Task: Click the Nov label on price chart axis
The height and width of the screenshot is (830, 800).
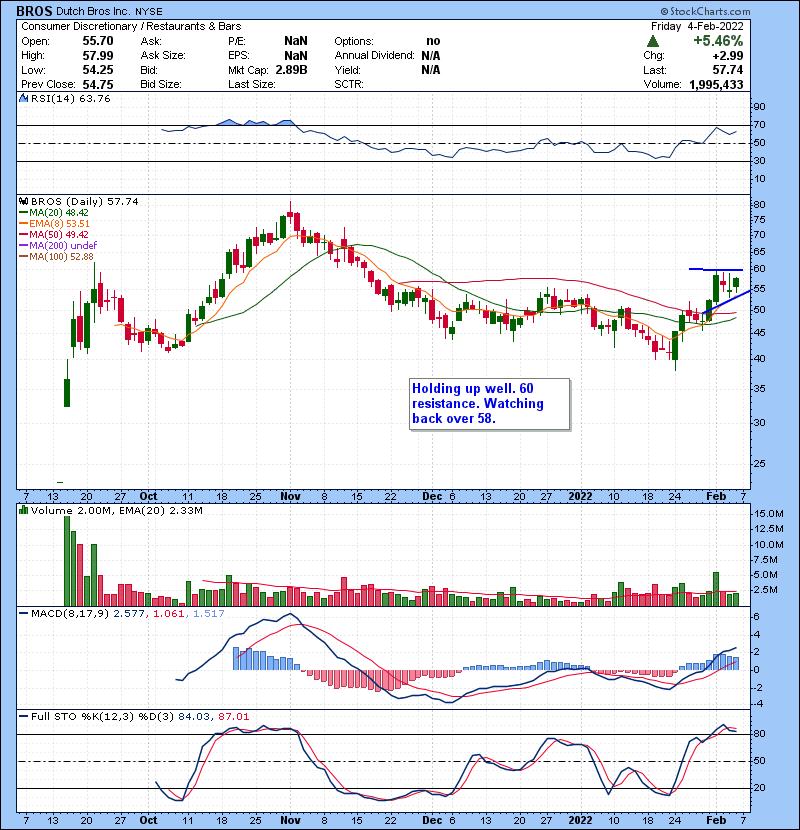Action: click(290, 497)
